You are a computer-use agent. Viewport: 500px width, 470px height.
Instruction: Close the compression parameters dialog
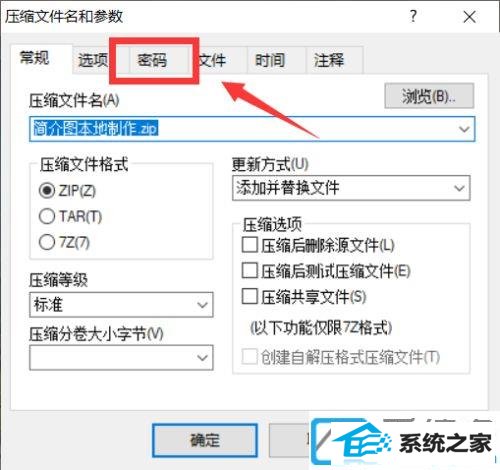pyautogui.click(x=469, y=17)
